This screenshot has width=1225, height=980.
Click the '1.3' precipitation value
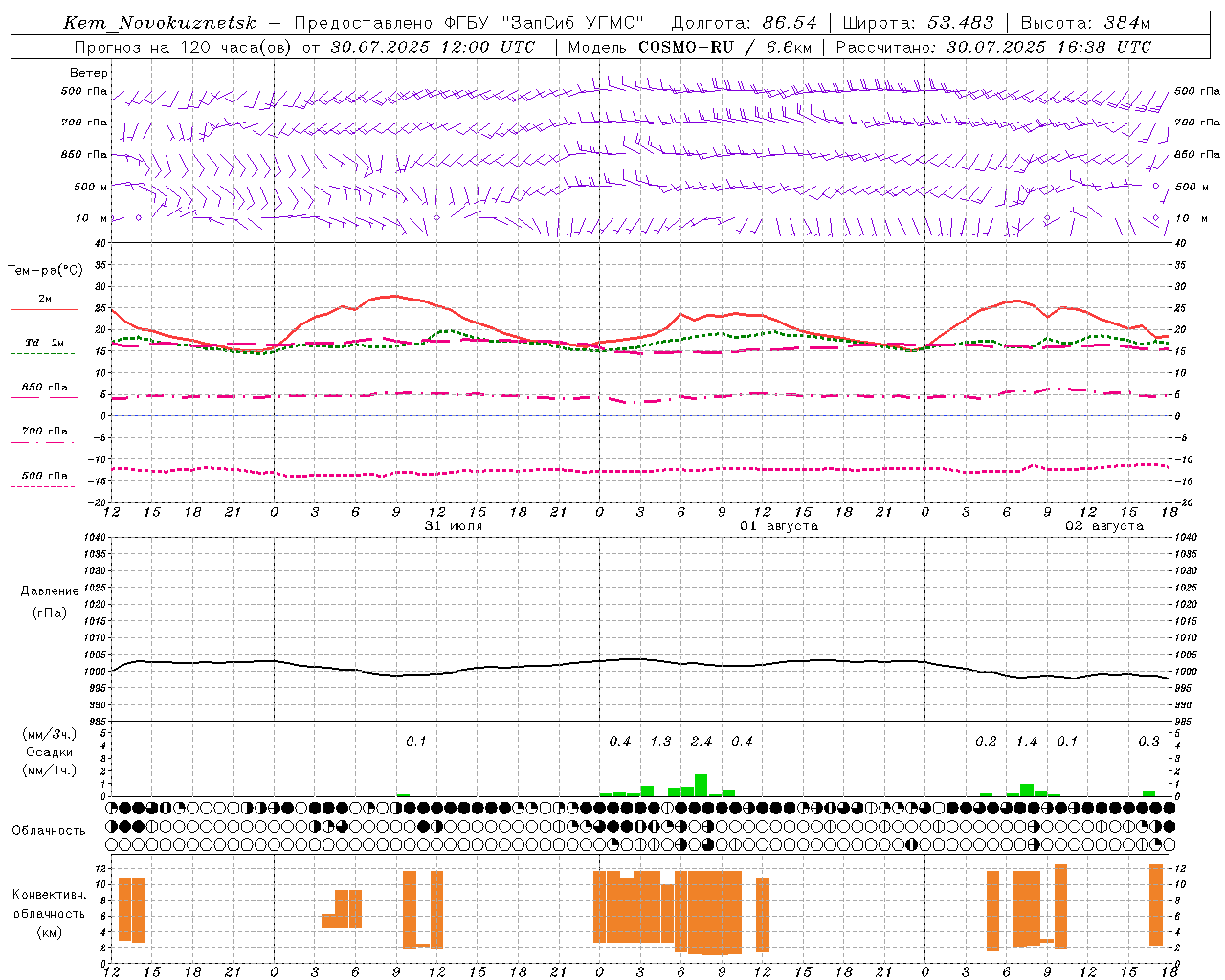(660, 742)
